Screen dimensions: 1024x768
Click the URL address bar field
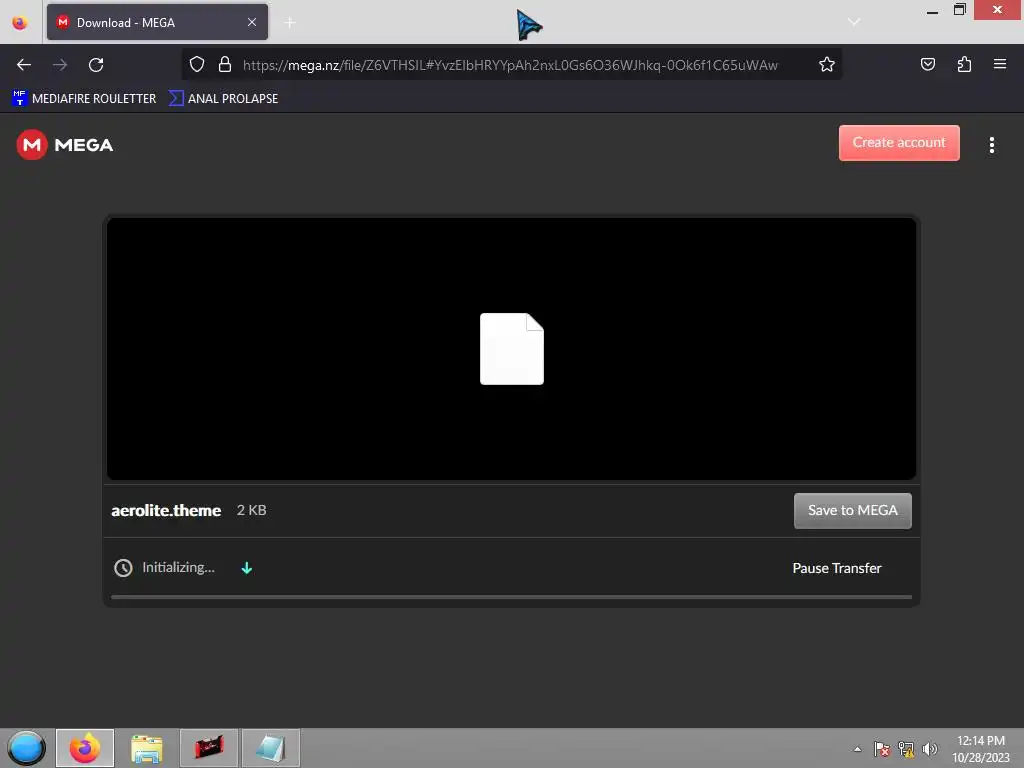pos(510,65)
